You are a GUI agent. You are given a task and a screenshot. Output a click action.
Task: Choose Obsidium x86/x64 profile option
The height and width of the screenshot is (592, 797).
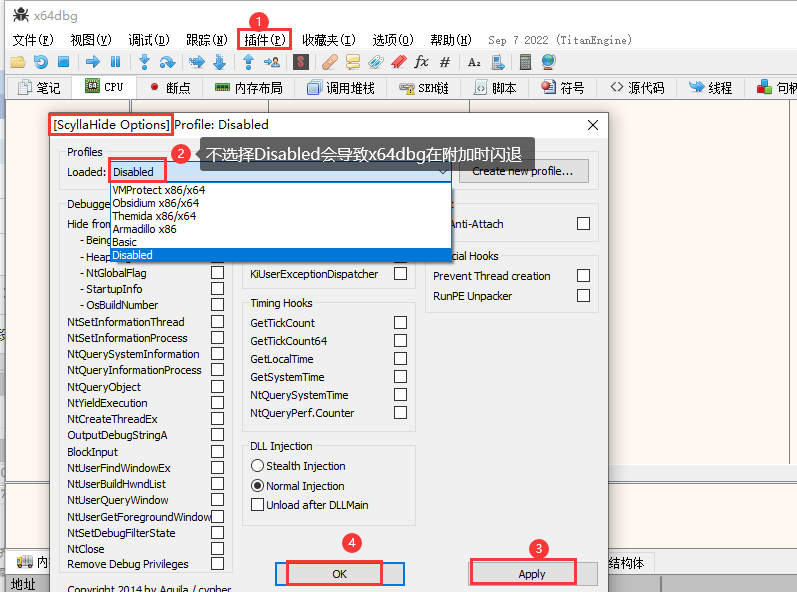281,203
